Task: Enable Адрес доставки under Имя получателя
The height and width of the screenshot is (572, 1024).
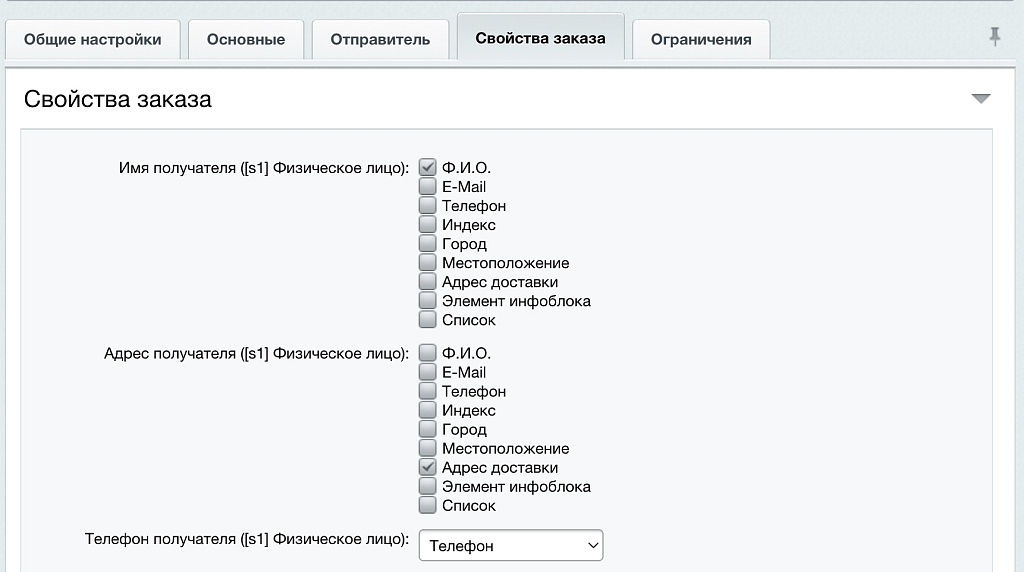Action: pyautogui.click(x=428, y=282)
